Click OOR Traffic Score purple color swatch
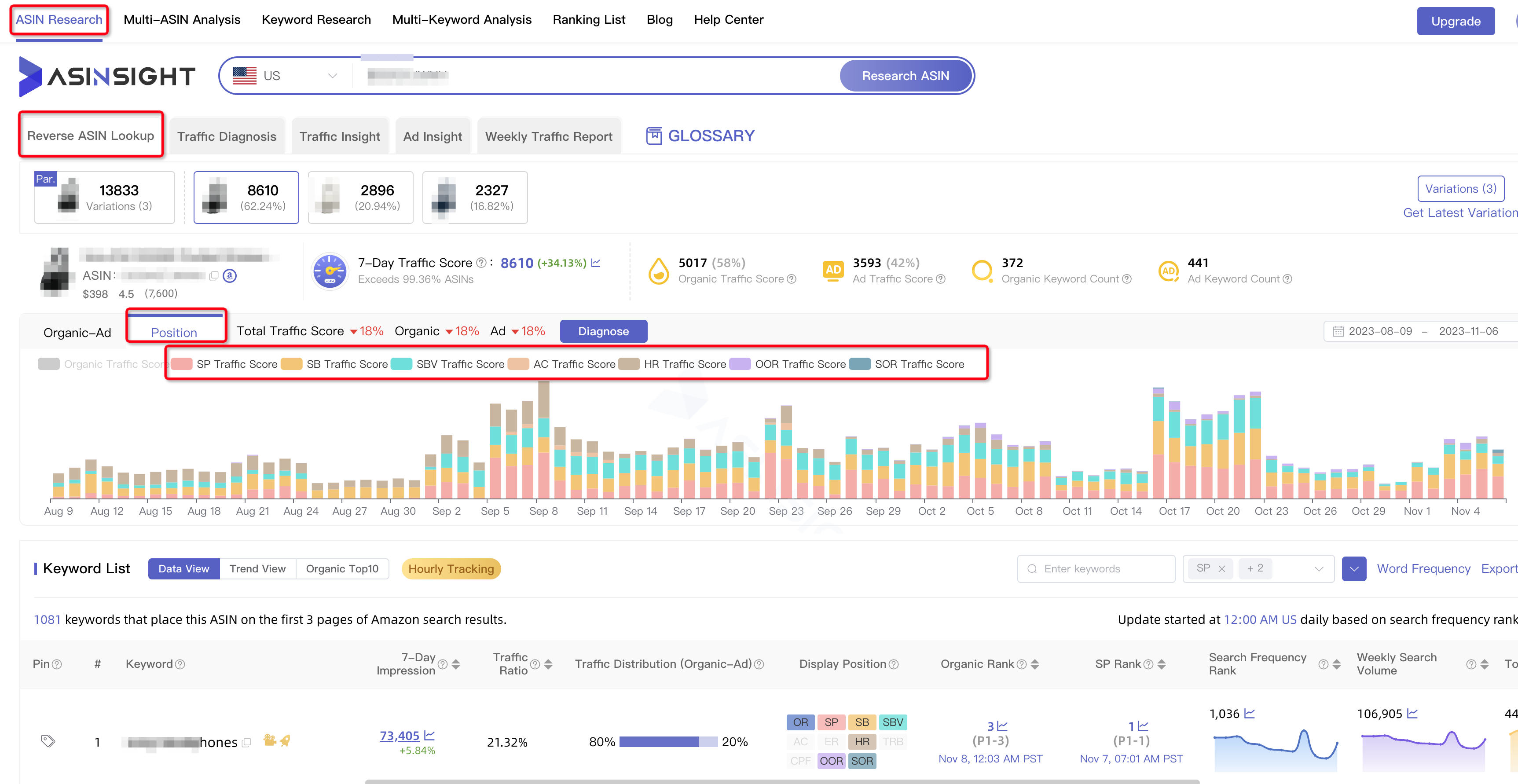The image size is (1518, 784). [x=740, y=364]
